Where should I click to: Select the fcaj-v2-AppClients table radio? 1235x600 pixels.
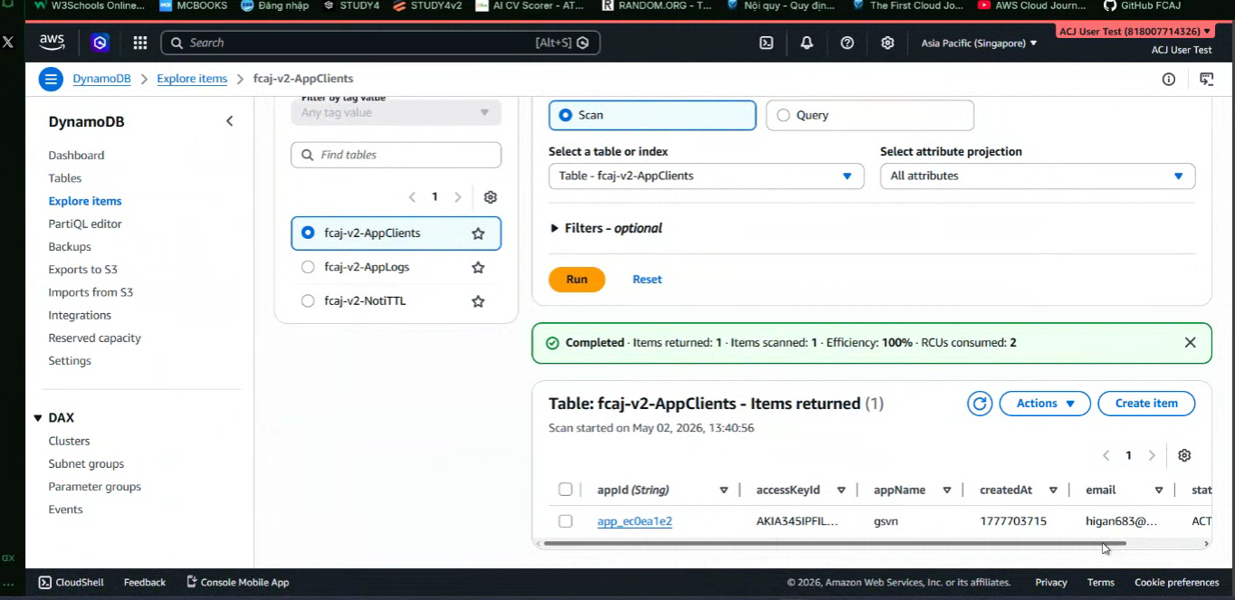pyautogui.click(x=308, y=233)
